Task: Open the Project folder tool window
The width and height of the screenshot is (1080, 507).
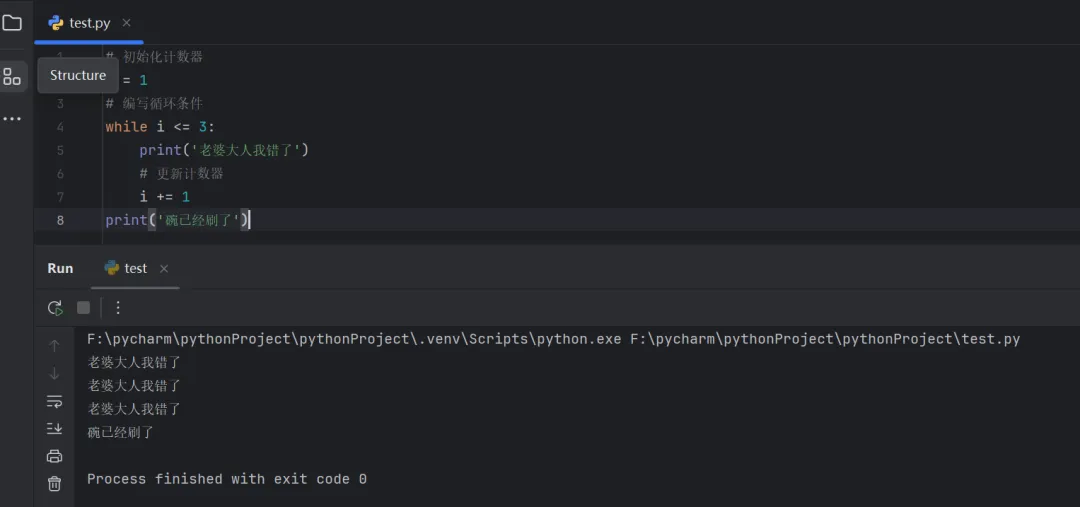Action: 12,22
